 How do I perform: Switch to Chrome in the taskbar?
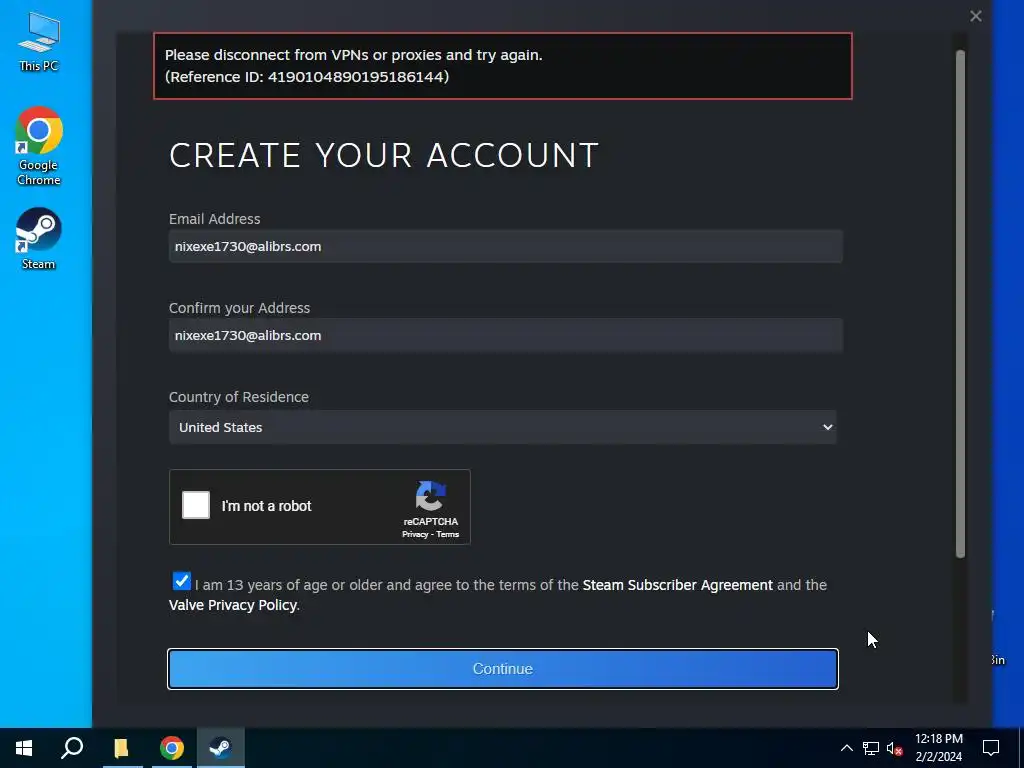[172, 748]
